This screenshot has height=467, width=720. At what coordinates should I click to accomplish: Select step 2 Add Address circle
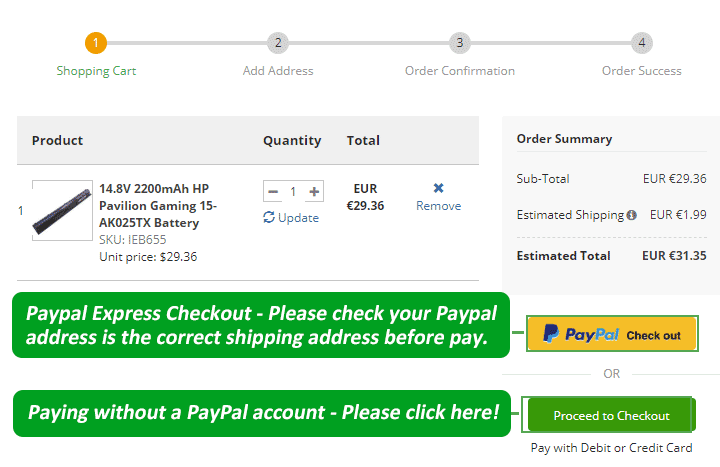pos(278,43)
